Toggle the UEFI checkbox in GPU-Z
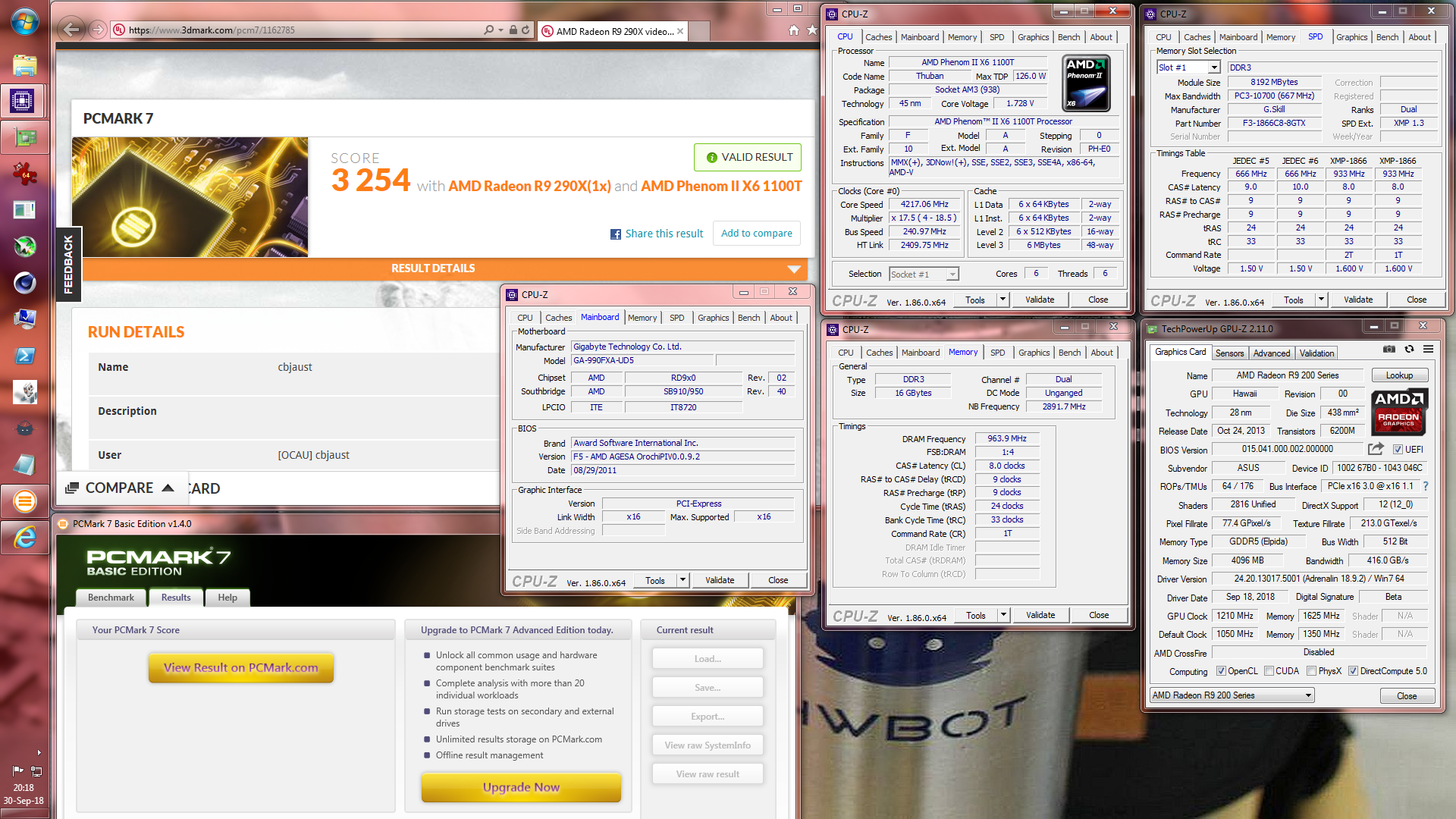 [1398, 450]
